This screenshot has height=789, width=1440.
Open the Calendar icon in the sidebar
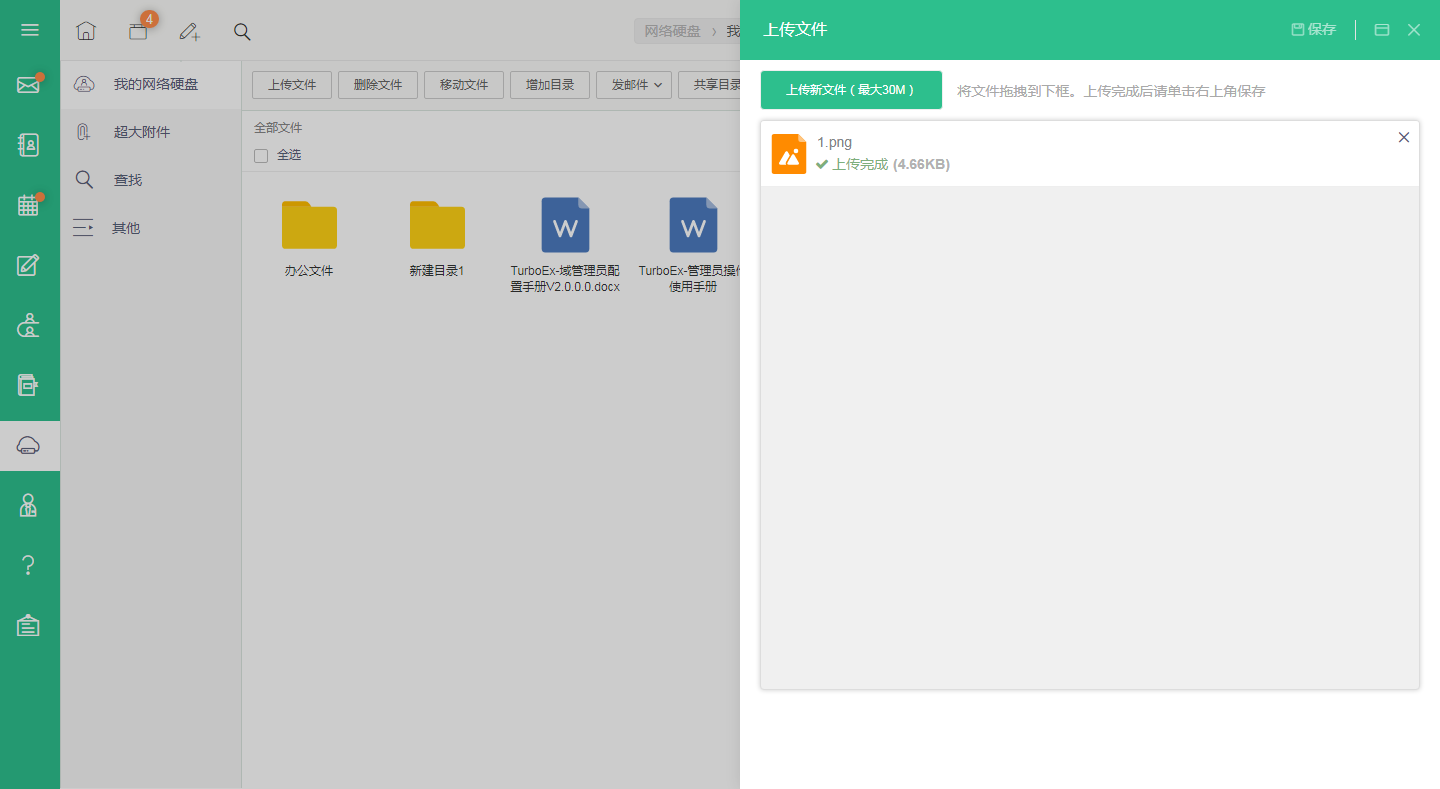(29, 205)
